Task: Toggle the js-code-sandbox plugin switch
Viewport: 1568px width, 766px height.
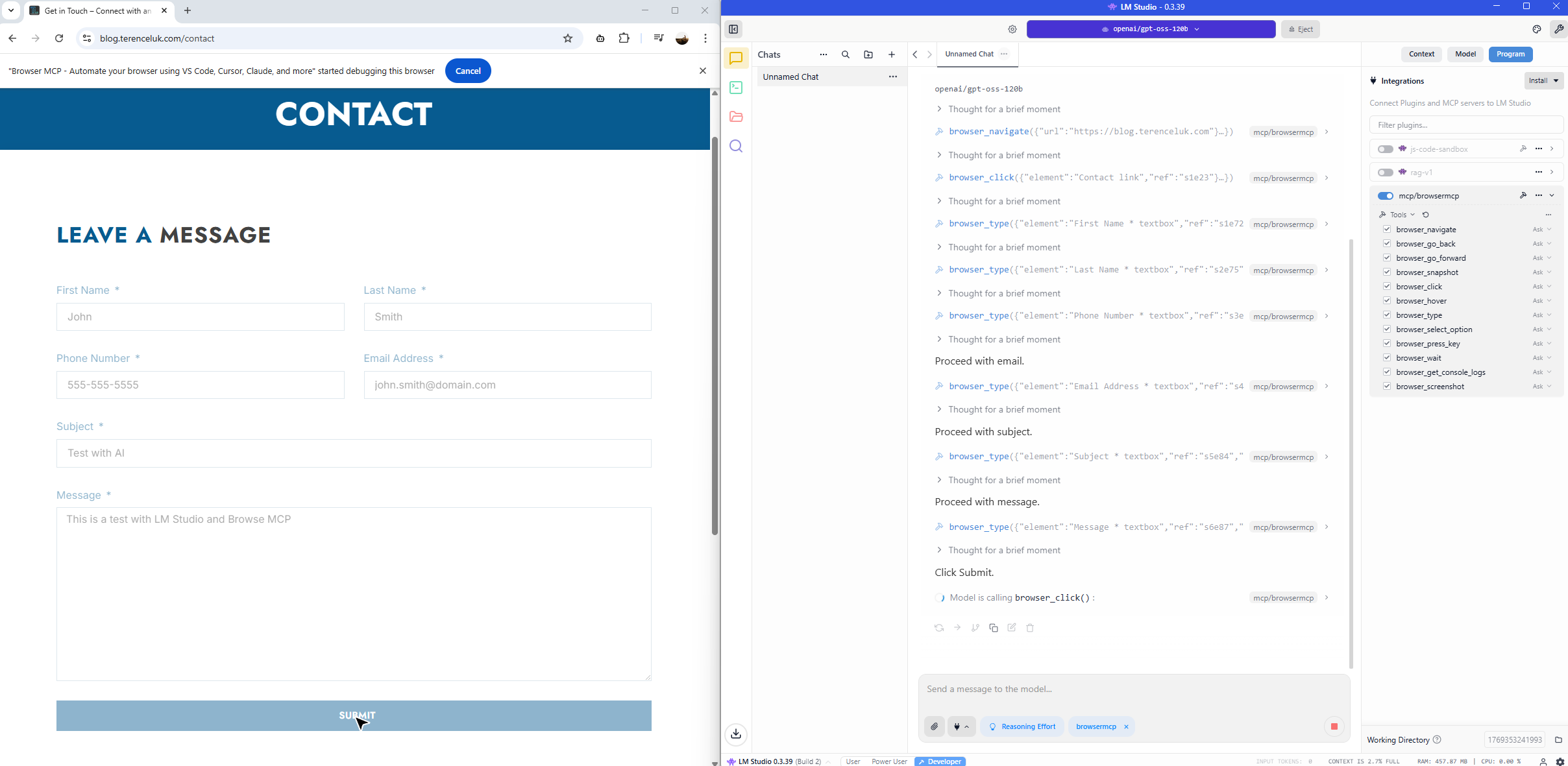Action: coord(1385,149)
